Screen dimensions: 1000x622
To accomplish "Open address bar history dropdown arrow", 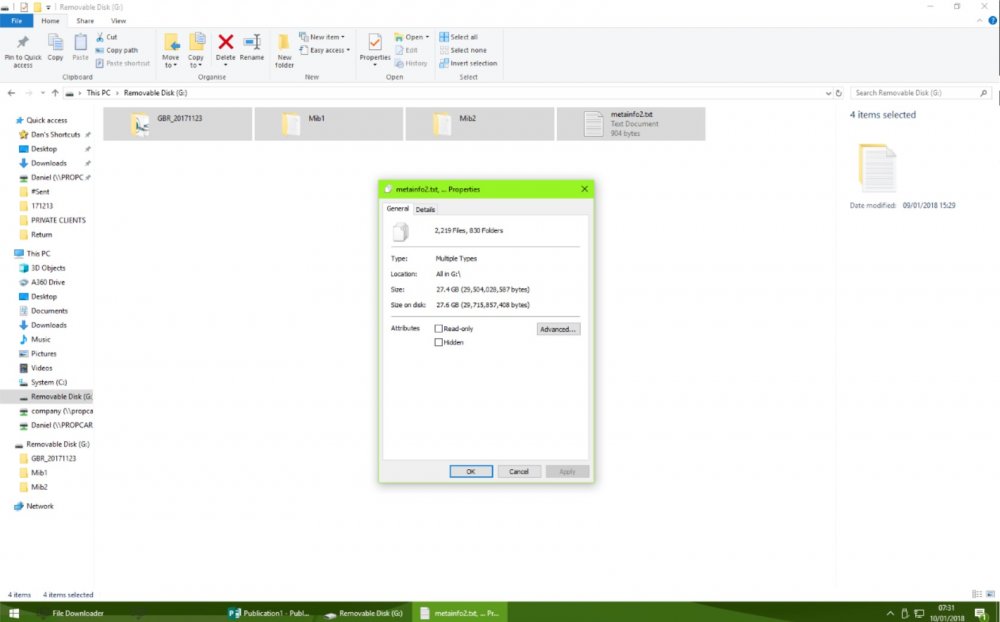I will click(828, 93).
